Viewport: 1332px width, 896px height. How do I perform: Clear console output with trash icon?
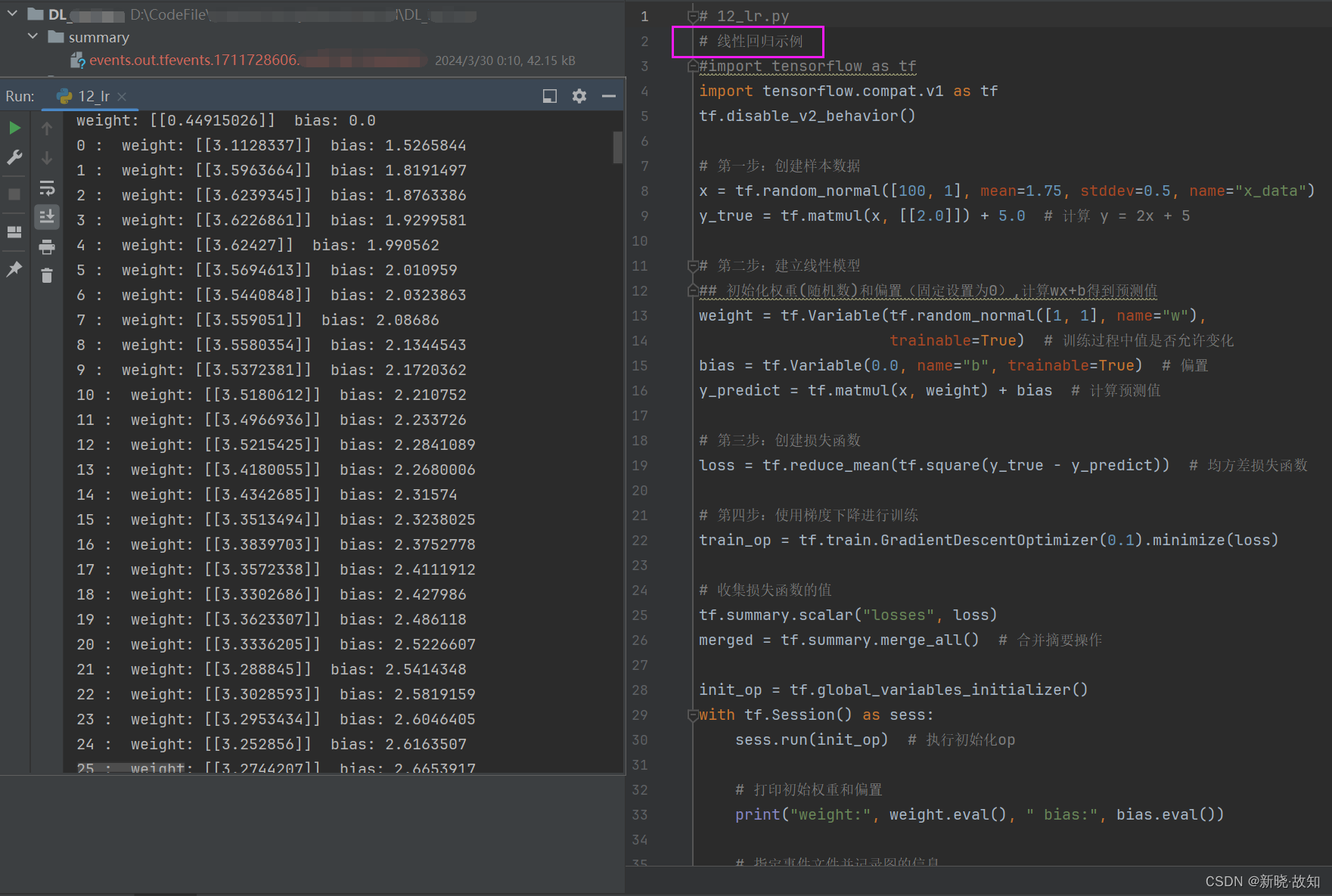pyautogui.click(x=47, y=276)
